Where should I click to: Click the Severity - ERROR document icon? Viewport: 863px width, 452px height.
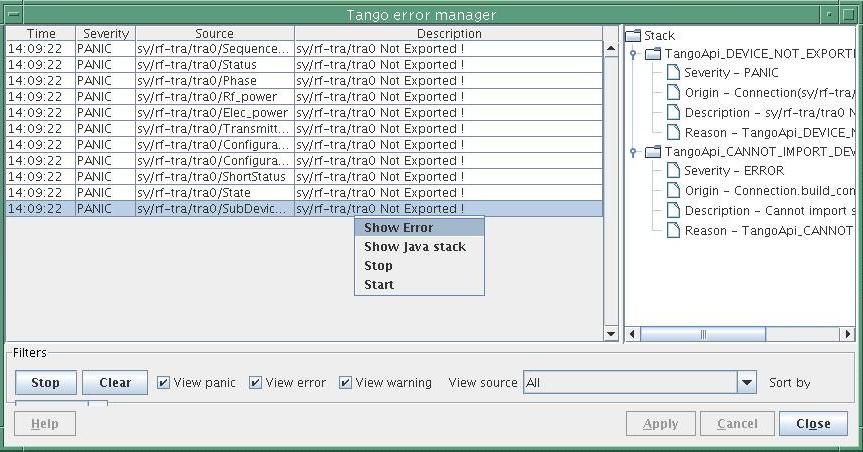[673, 170]
